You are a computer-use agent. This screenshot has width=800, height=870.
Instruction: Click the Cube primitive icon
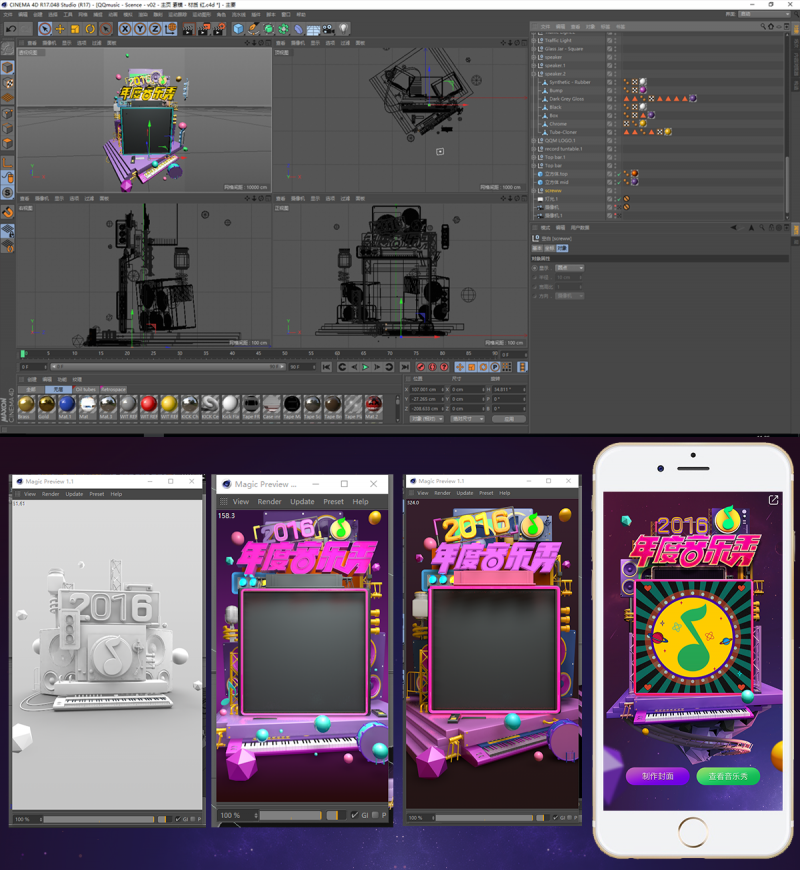click(239, 29)
